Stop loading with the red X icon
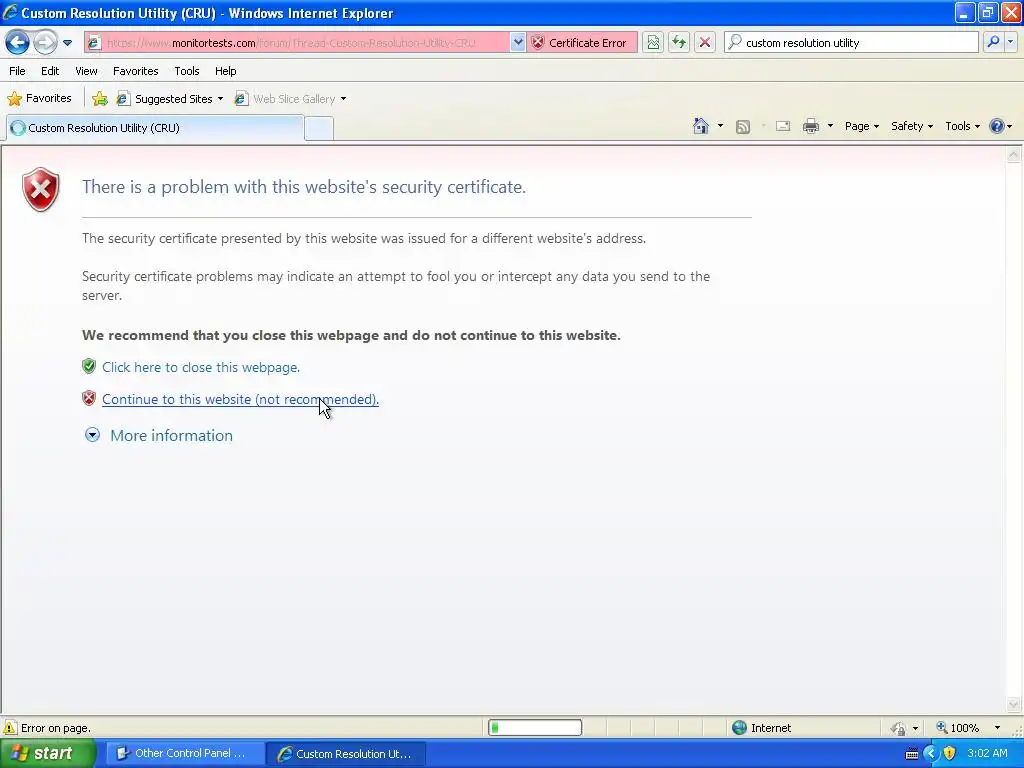Screen dimensions: 1024x768 705,43
